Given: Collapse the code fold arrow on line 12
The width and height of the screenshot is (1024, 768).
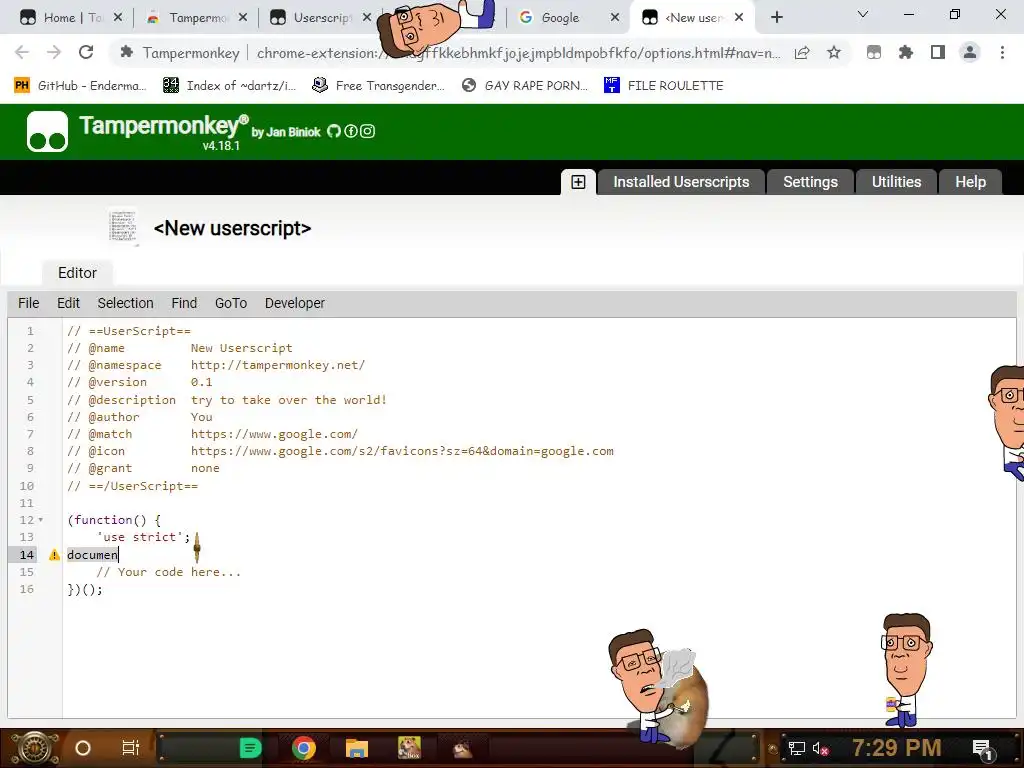Looking at the screenshot, I should (x=40, y=520).
